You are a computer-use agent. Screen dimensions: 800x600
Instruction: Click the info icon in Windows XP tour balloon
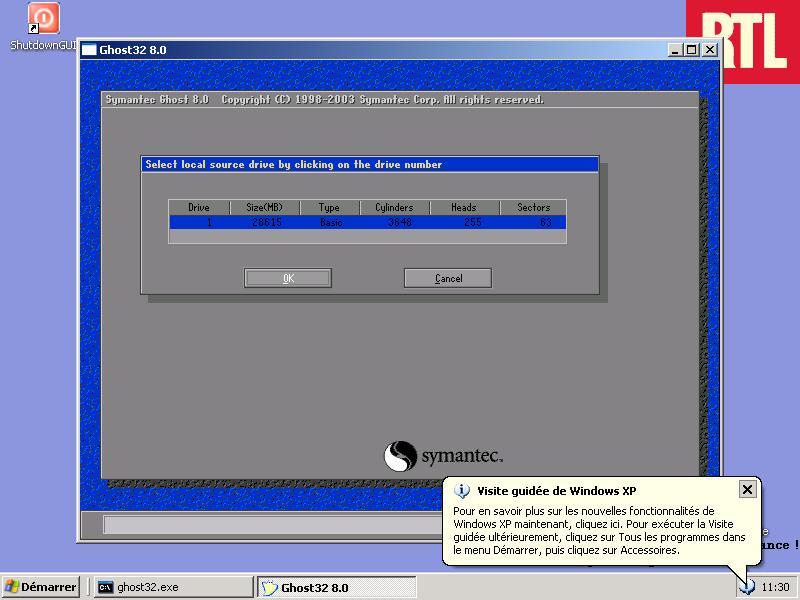pos(462,491)
